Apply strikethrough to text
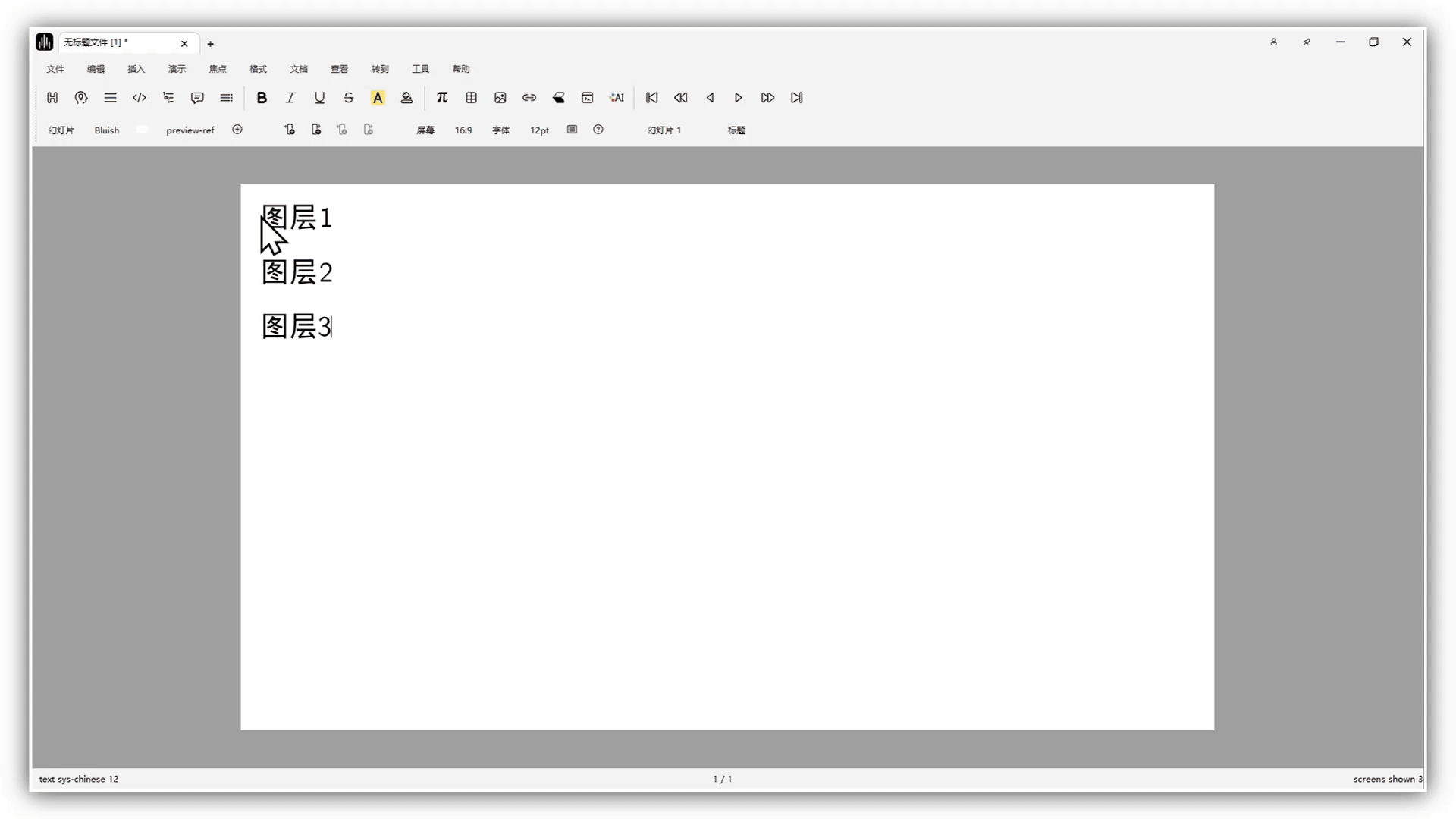 click(348, 98)
